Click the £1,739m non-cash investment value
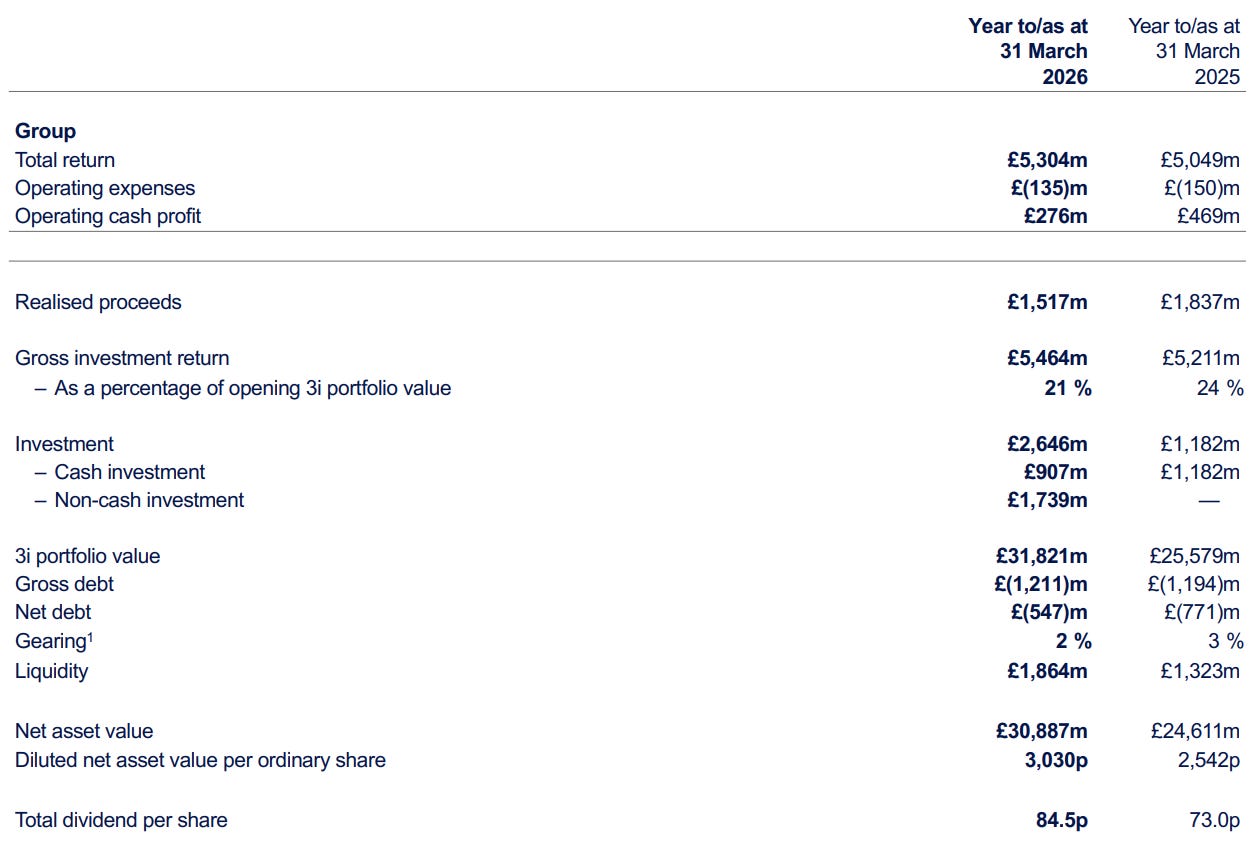 (x=1047, y=500)
